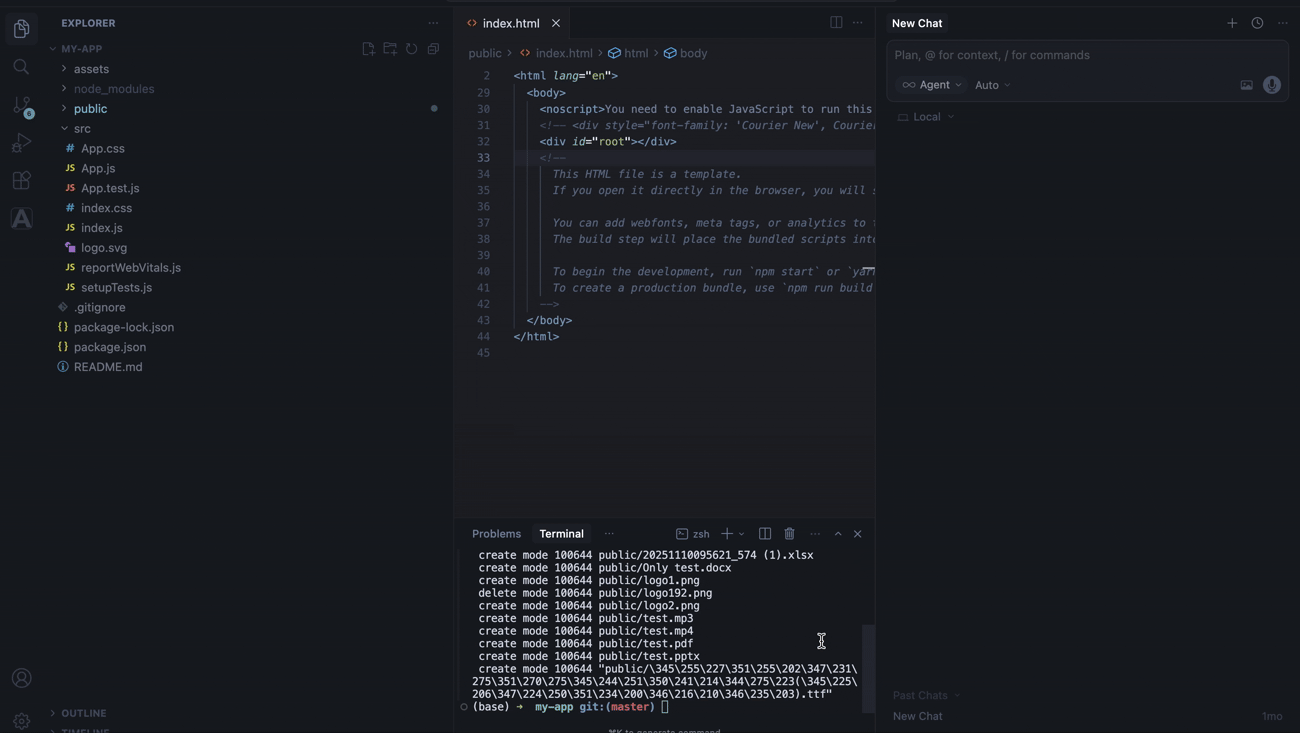The height and width of the screenshot is (733, 1300).
Task: Kill the terminal with trash icon
Action: coord(790,534)
